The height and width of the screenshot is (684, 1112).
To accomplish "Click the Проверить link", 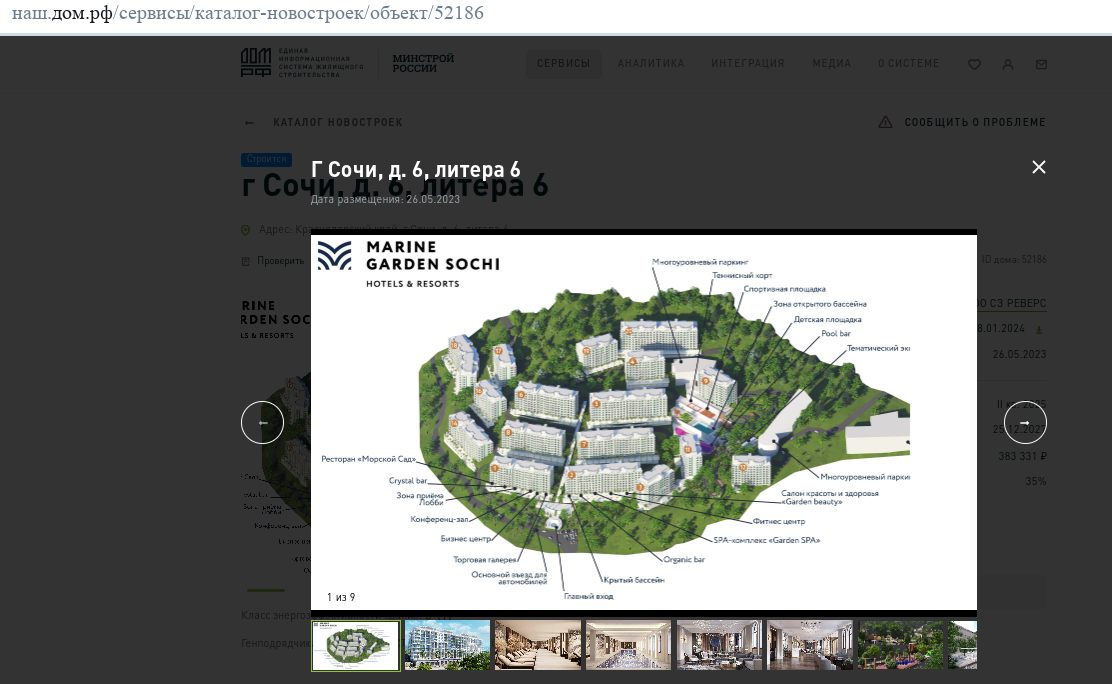I will tap(280, 261).
